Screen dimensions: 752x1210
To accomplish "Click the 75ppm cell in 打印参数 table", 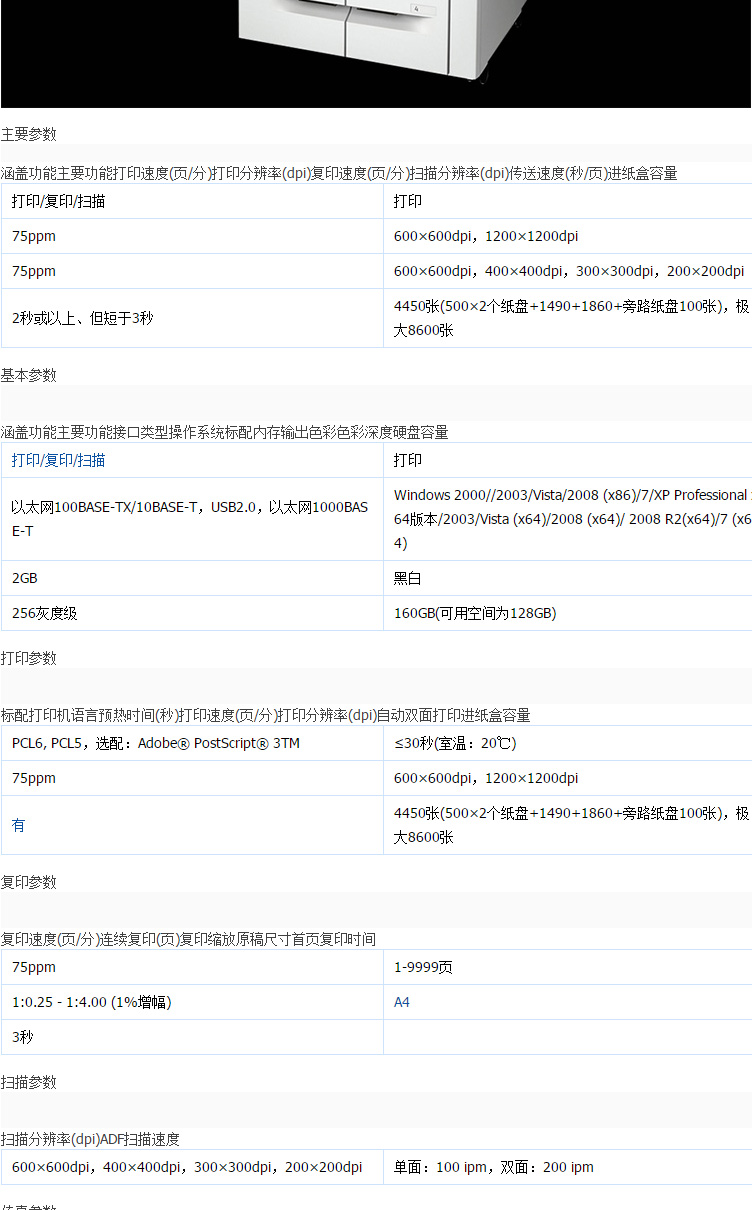I will pos(192,778).
